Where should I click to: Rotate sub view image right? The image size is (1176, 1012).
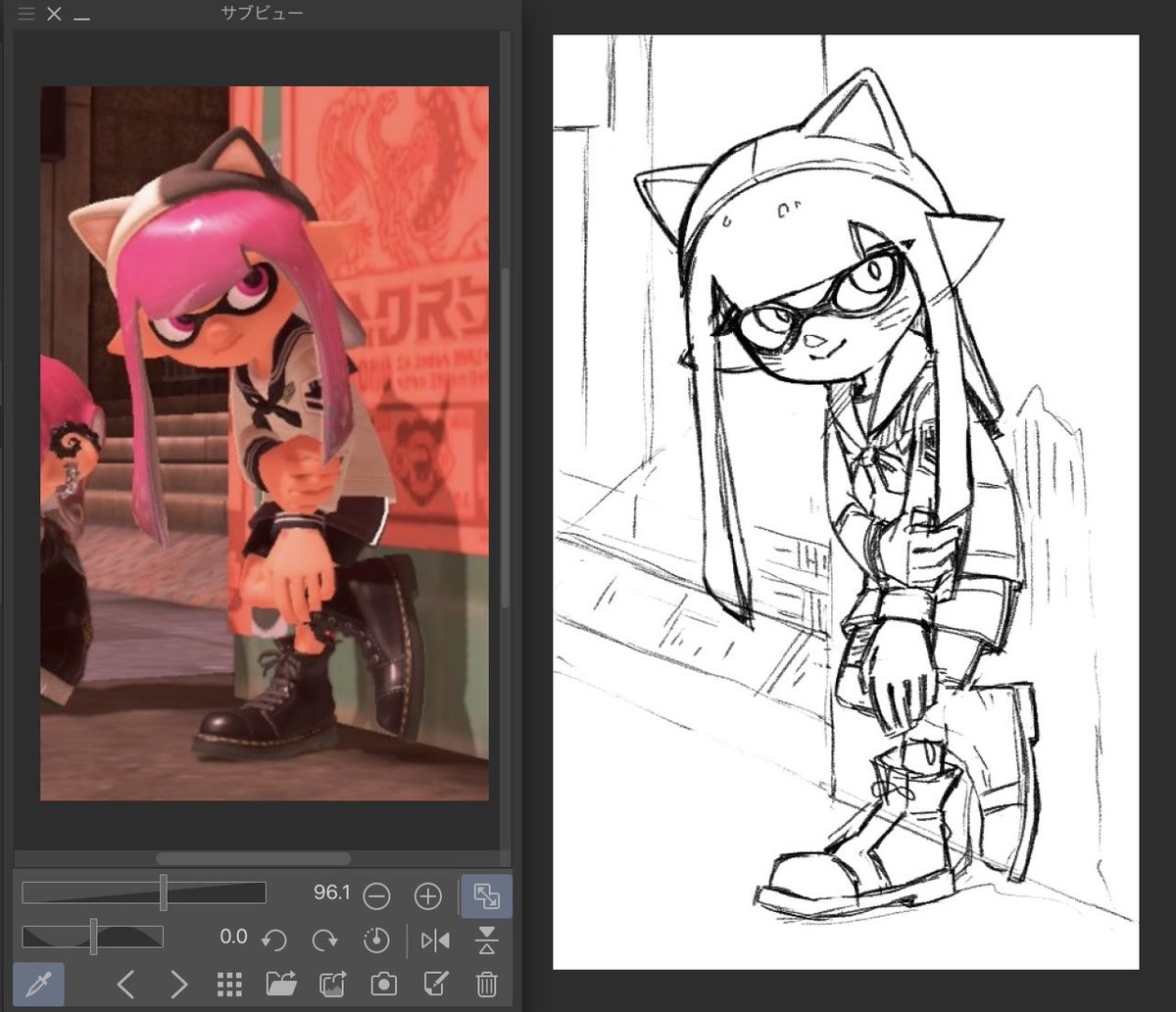324,940
